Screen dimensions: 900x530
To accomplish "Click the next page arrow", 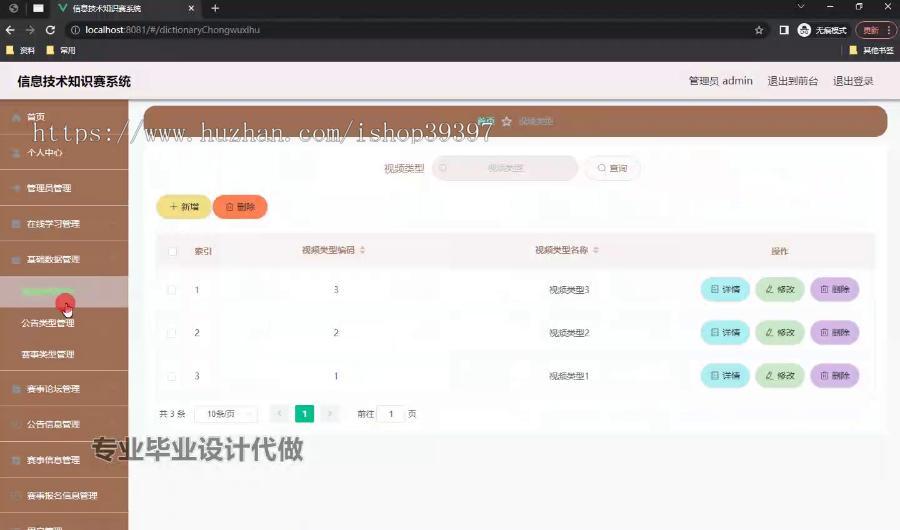I will tap(330, 413).
